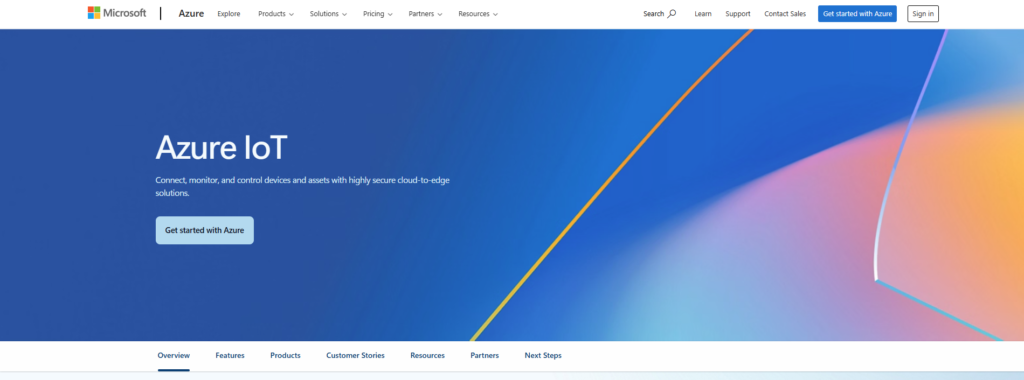Click the blue Get started with Azure header button
The width and height of the screenshot is (1024, 380).
[x=857, y=14]
